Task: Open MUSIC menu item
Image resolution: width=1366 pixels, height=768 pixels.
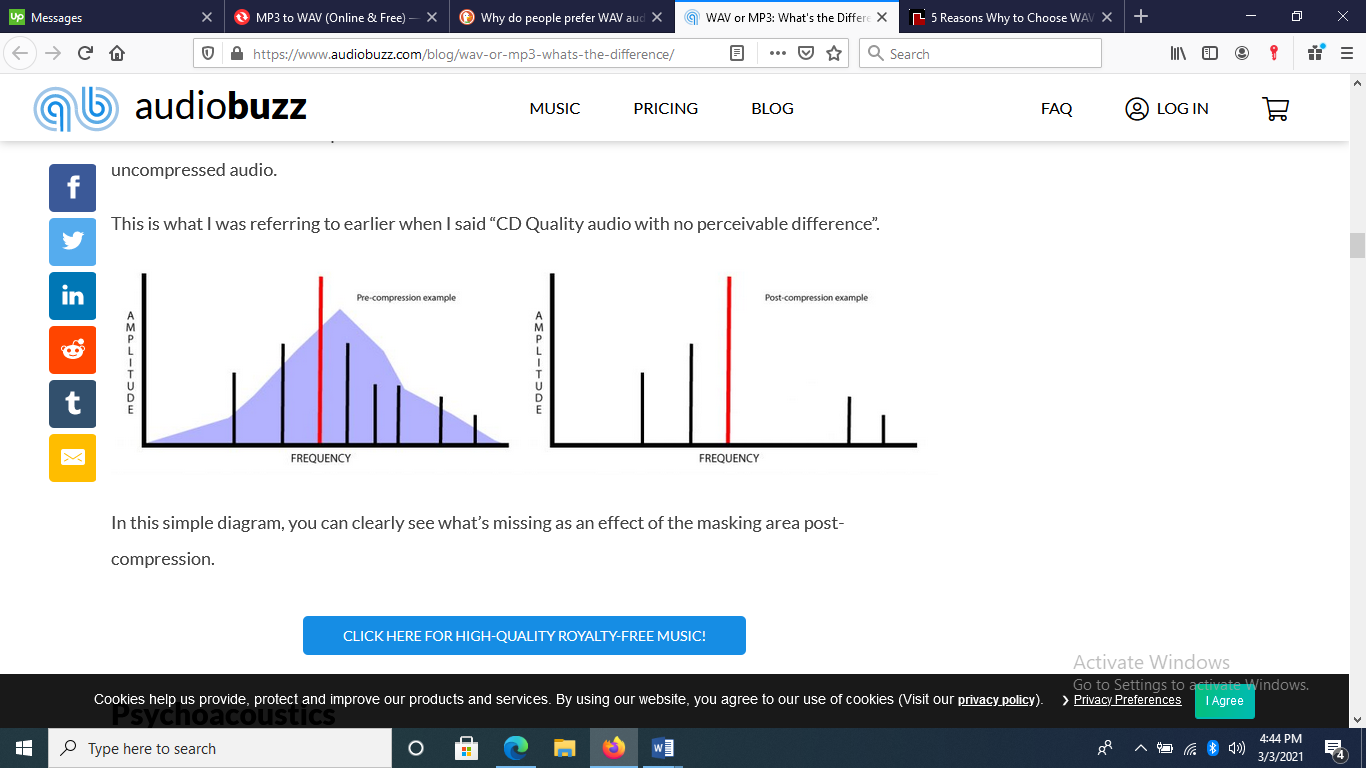Action: [555, 108]
